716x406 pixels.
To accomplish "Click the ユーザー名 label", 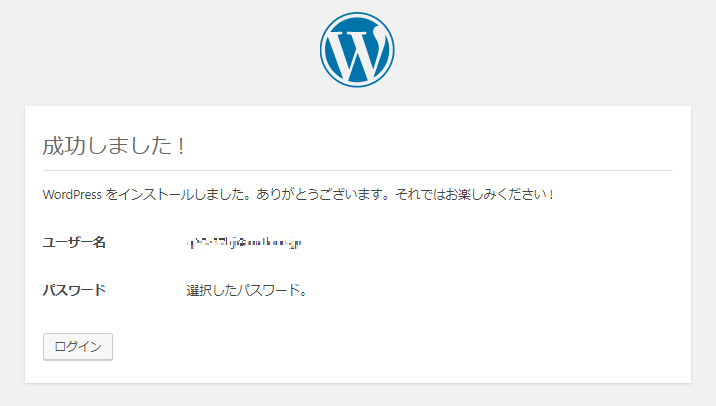I will pos(74,242).
